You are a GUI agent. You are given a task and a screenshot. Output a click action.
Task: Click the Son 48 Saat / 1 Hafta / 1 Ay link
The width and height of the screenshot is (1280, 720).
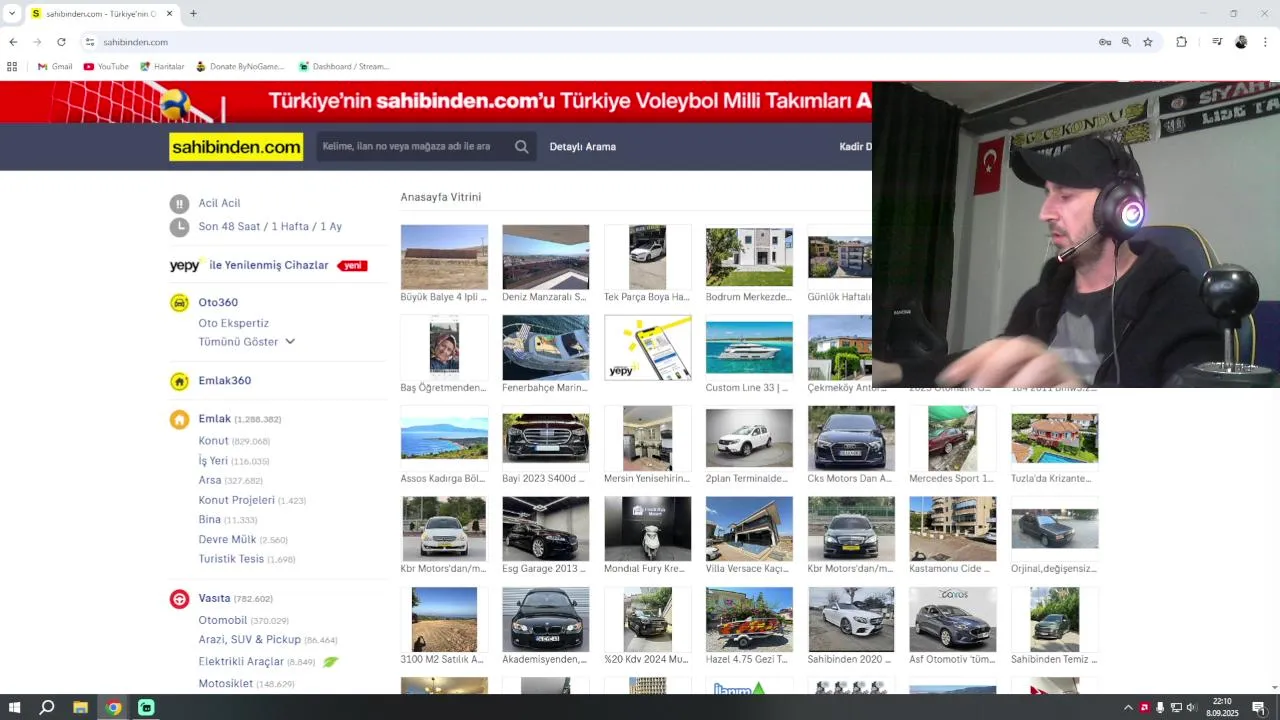pyautogui.click(x=270, y=227)
